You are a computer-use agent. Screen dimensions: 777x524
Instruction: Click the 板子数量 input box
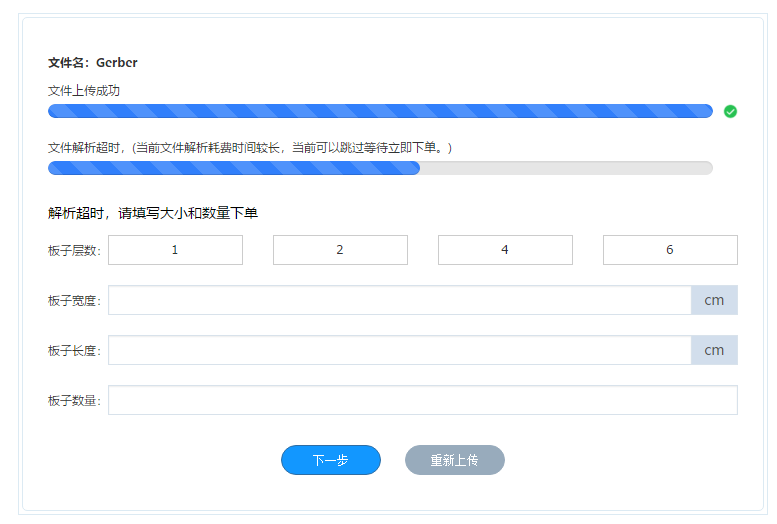point(423,400)
